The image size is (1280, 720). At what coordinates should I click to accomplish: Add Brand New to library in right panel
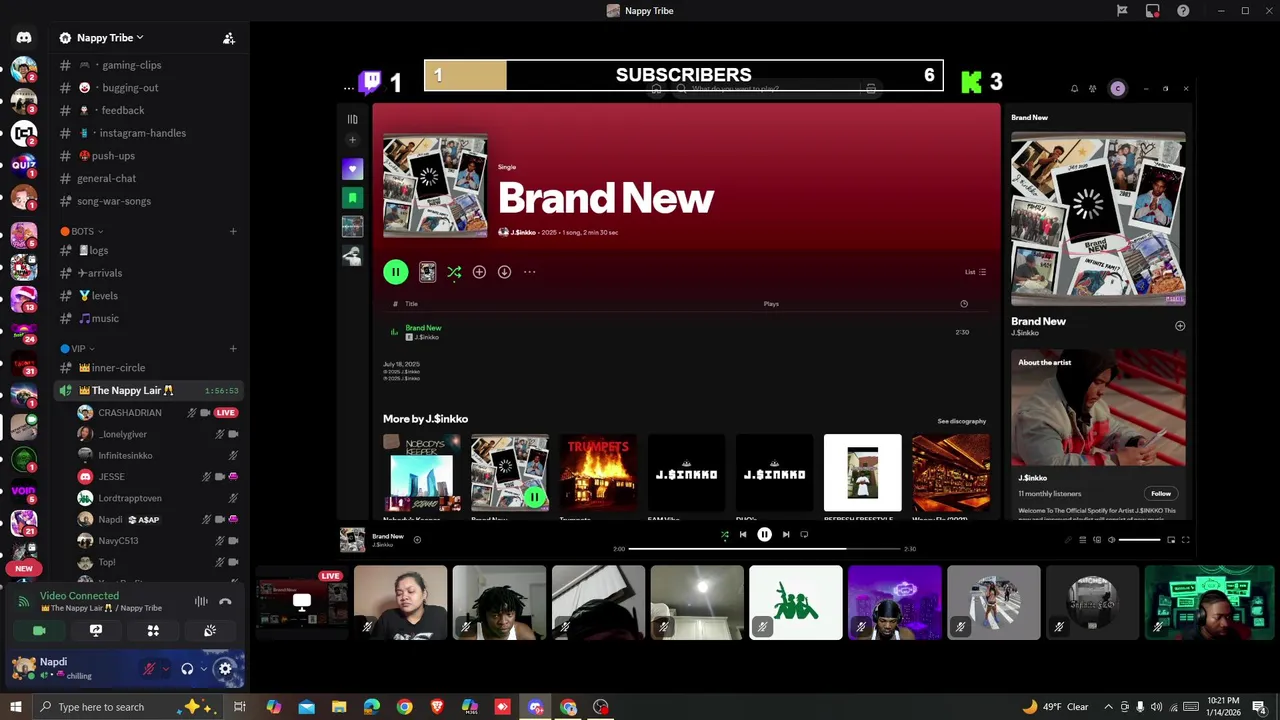pos(1180,326)
